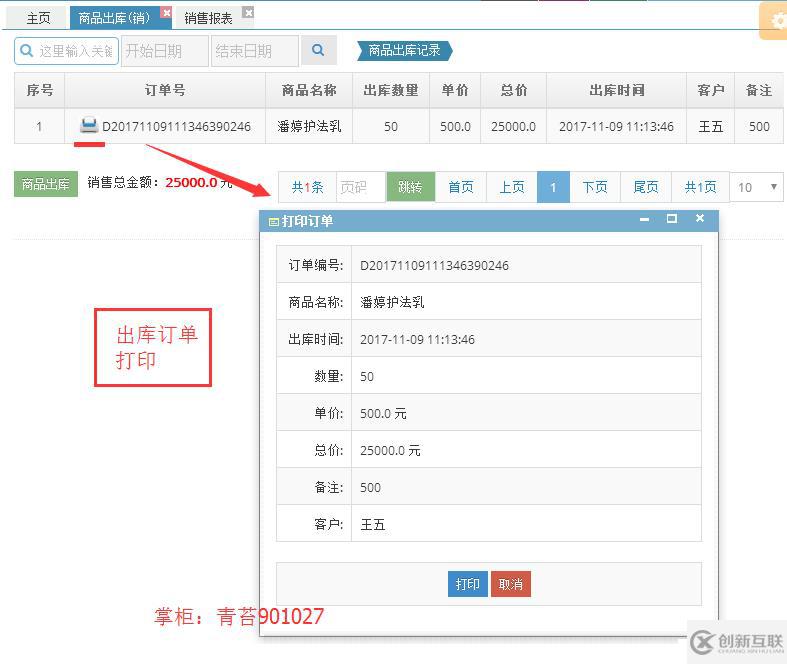Image resolution: width=787 pixels, height=664 pixels.
Task: Close the 商品出库(销) tab
Action: point(167,13)
